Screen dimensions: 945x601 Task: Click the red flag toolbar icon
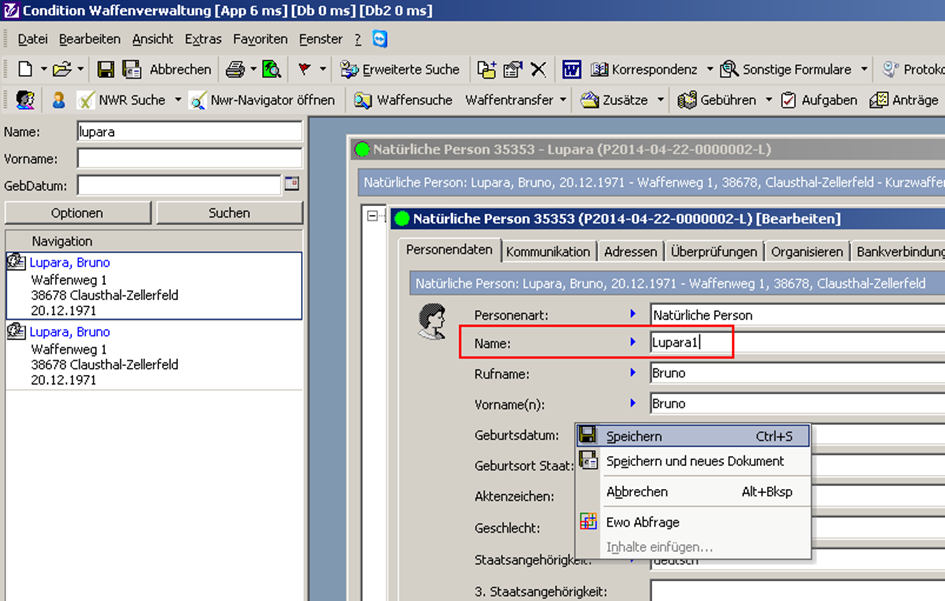(x=304, y=69)
